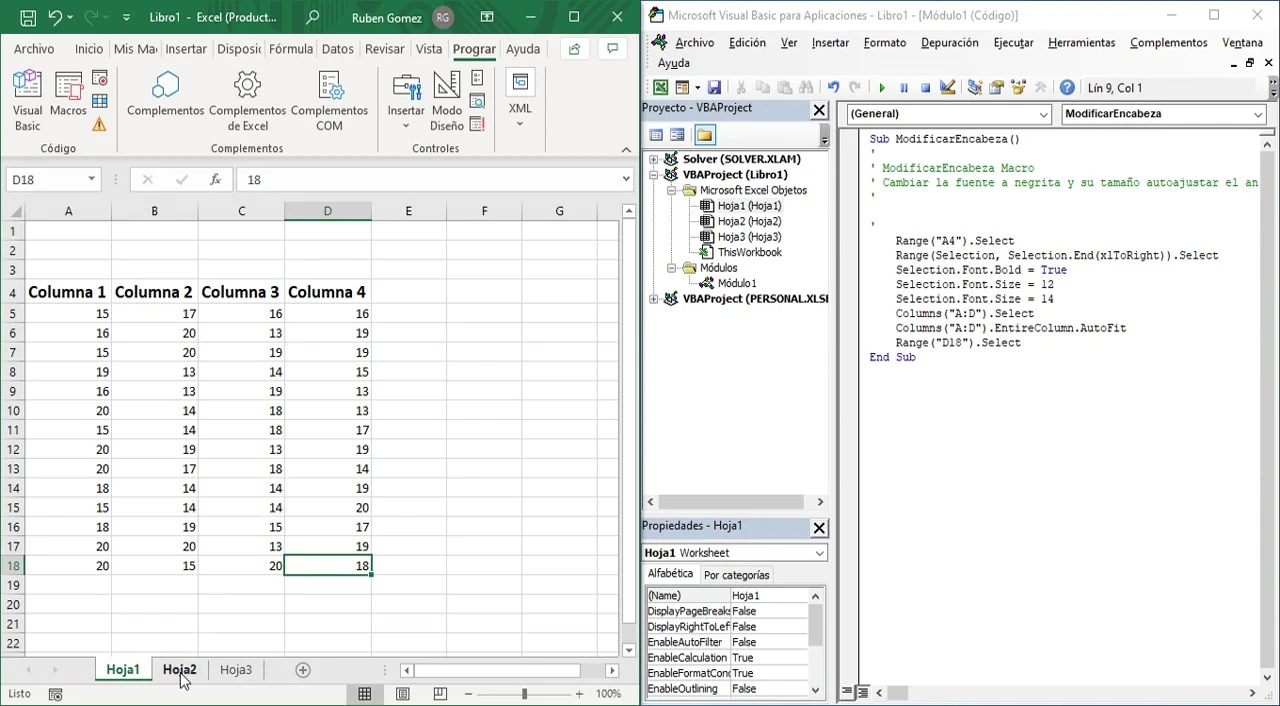Open the Visual Basic editor from ribbon
This screenshot has height=706, width=1280.
[x=27, y=101]
